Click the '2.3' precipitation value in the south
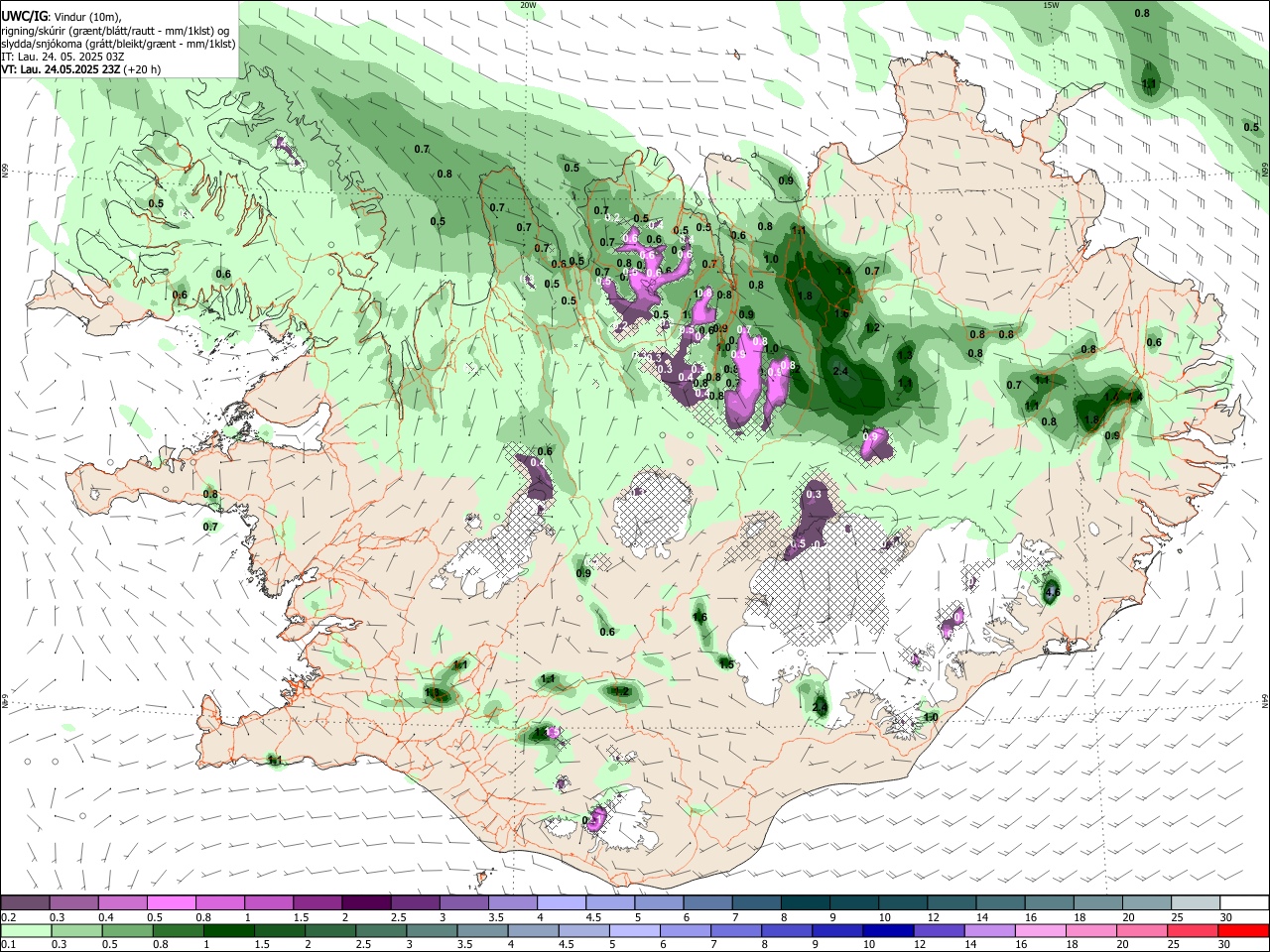This screenshot has height=952, width=1270. pos(820,707)
